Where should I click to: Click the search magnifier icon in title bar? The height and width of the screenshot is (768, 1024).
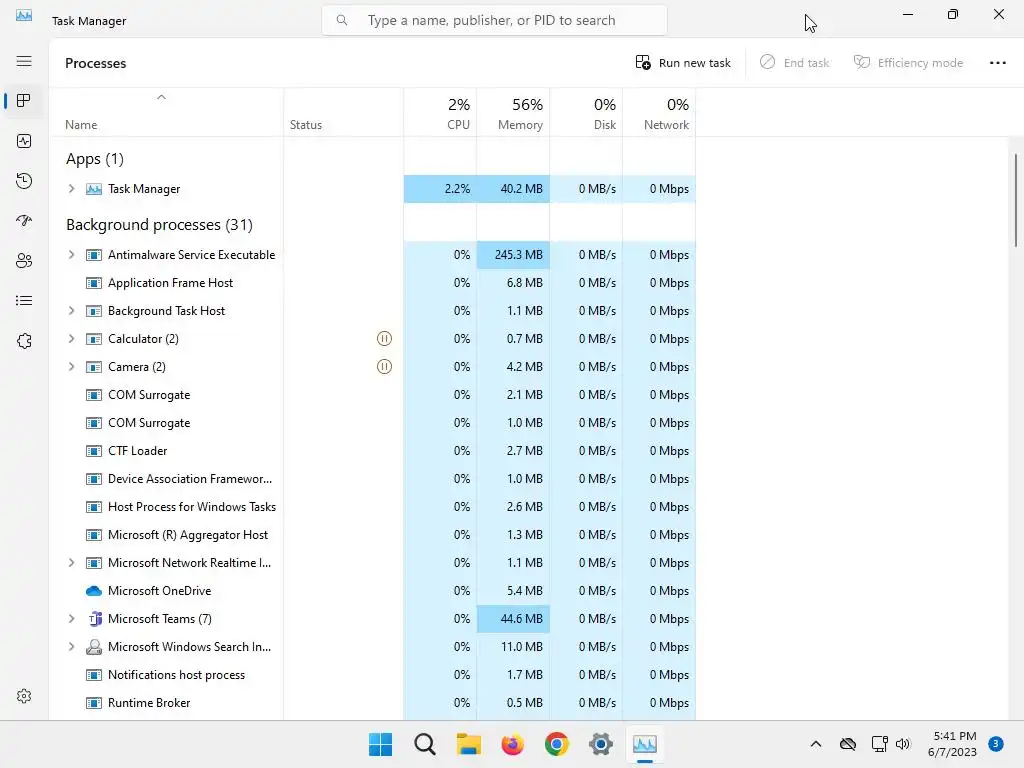pyautogui.click(x=342, y=20)
